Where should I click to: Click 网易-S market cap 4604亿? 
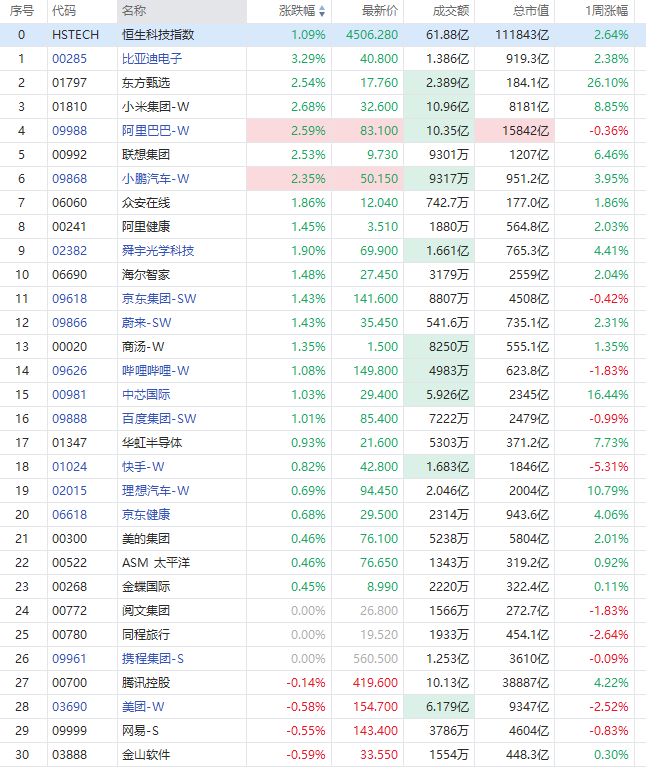pyautogui.click(x=529, y=731)
